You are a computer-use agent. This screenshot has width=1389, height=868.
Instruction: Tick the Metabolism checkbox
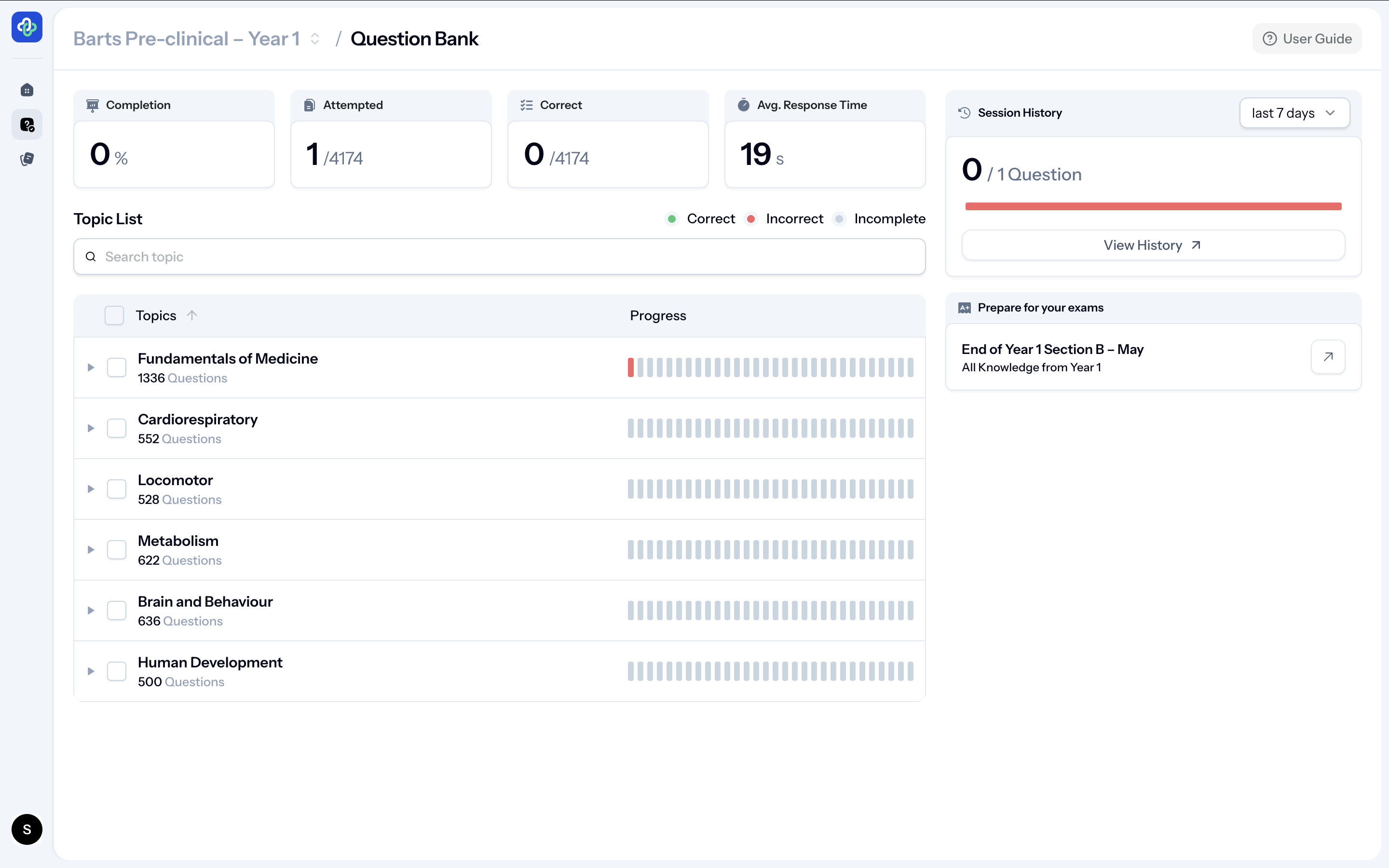[117, 550]
